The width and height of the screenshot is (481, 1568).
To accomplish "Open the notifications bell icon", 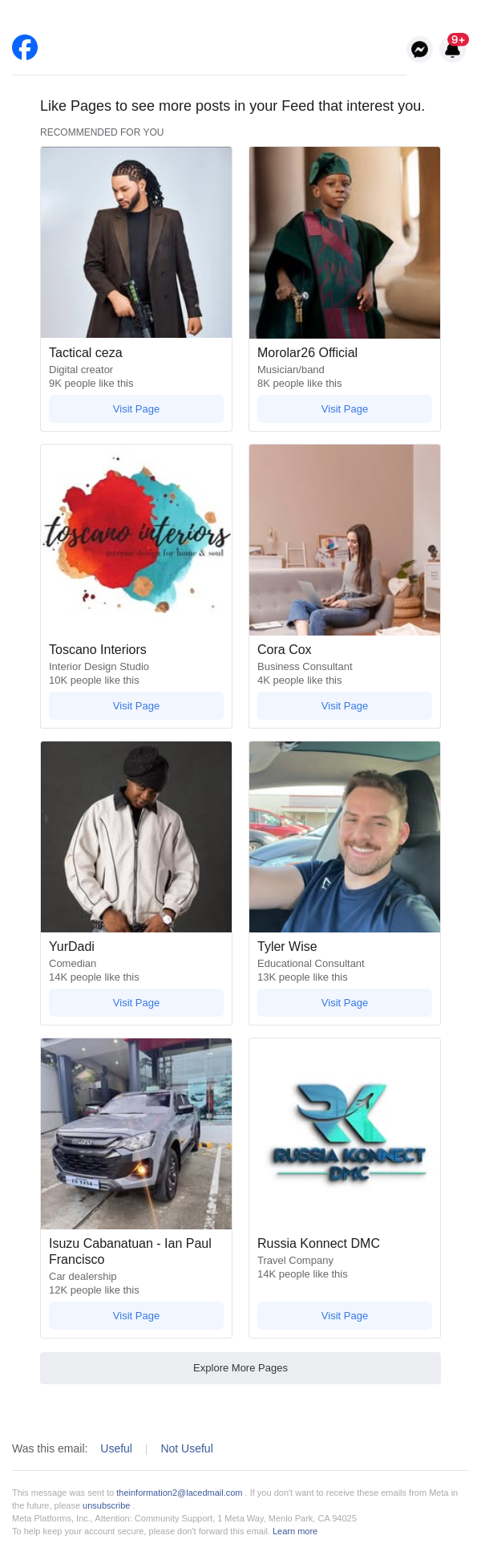I will [x=453, y=50].
